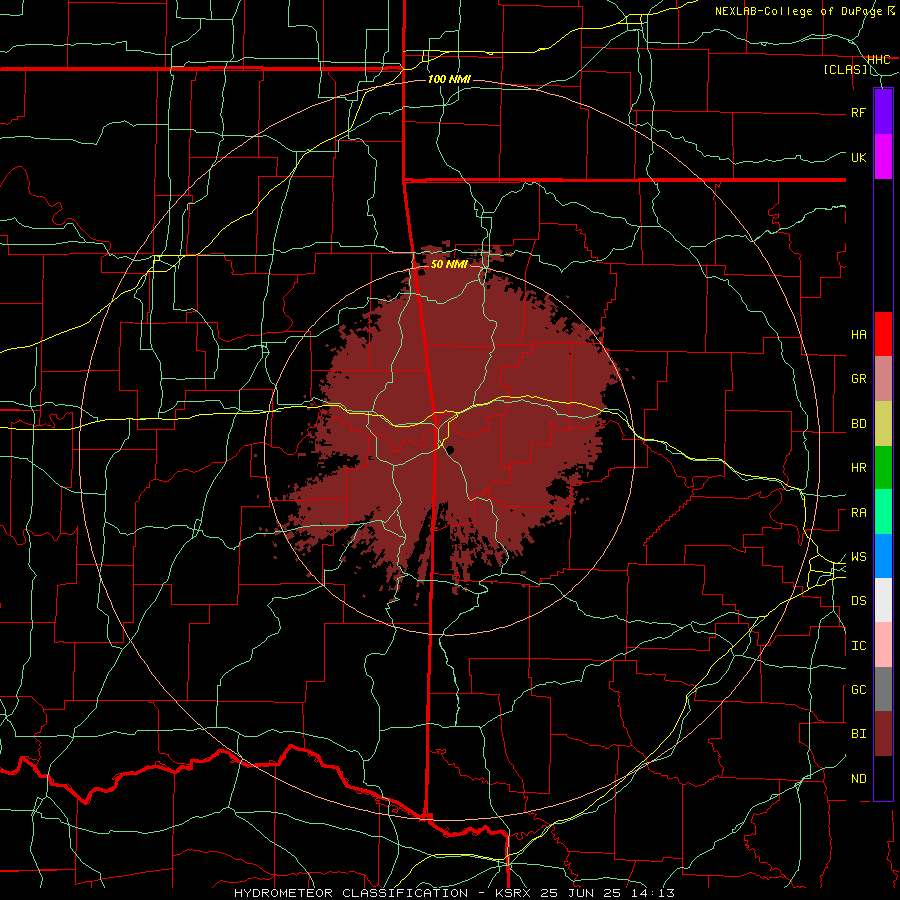Pick the yellow BD legend swatch

pyautogui.click(x=883, y=424)
